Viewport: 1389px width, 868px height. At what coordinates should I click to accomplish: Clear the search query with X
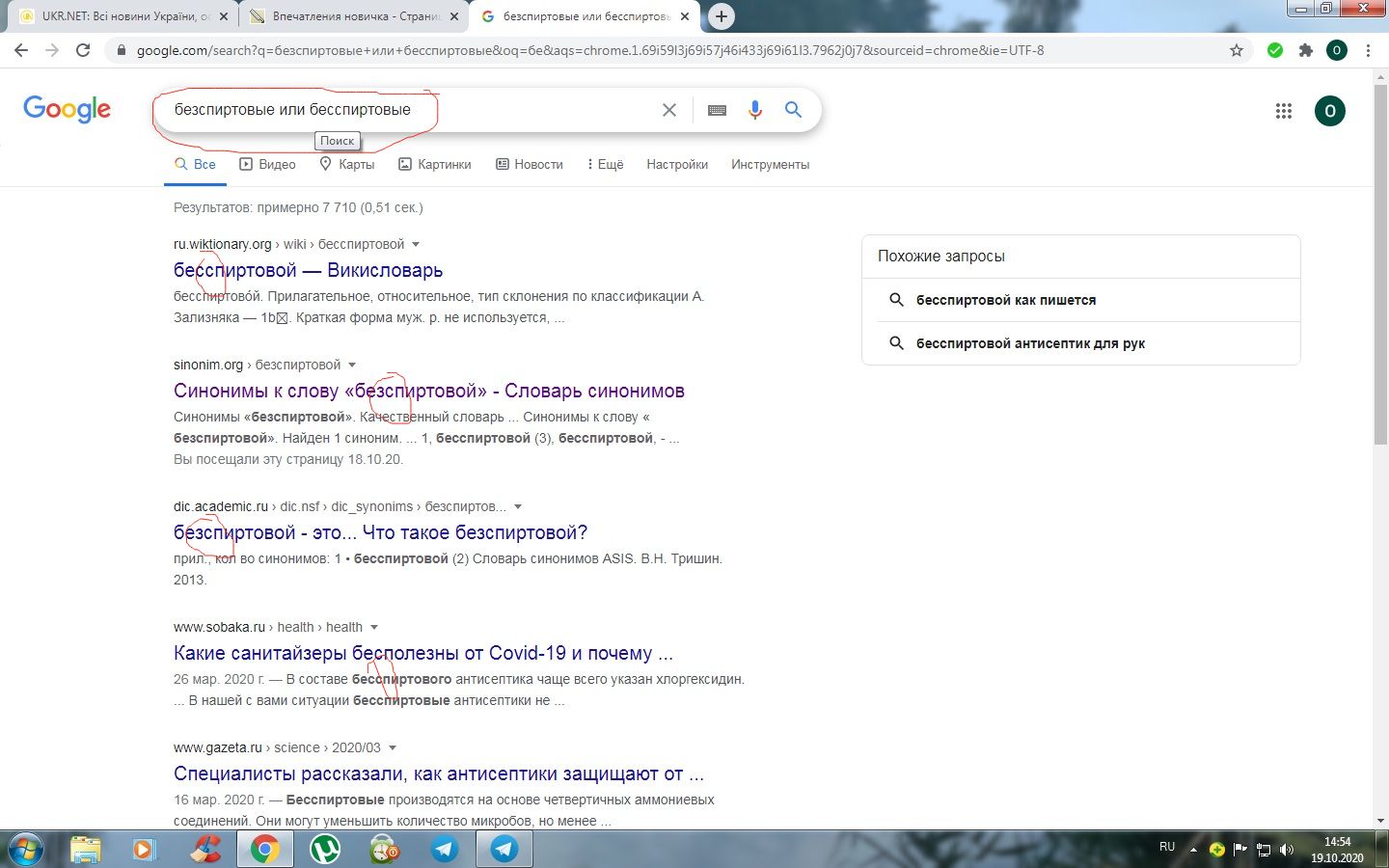tap(668, 110)
